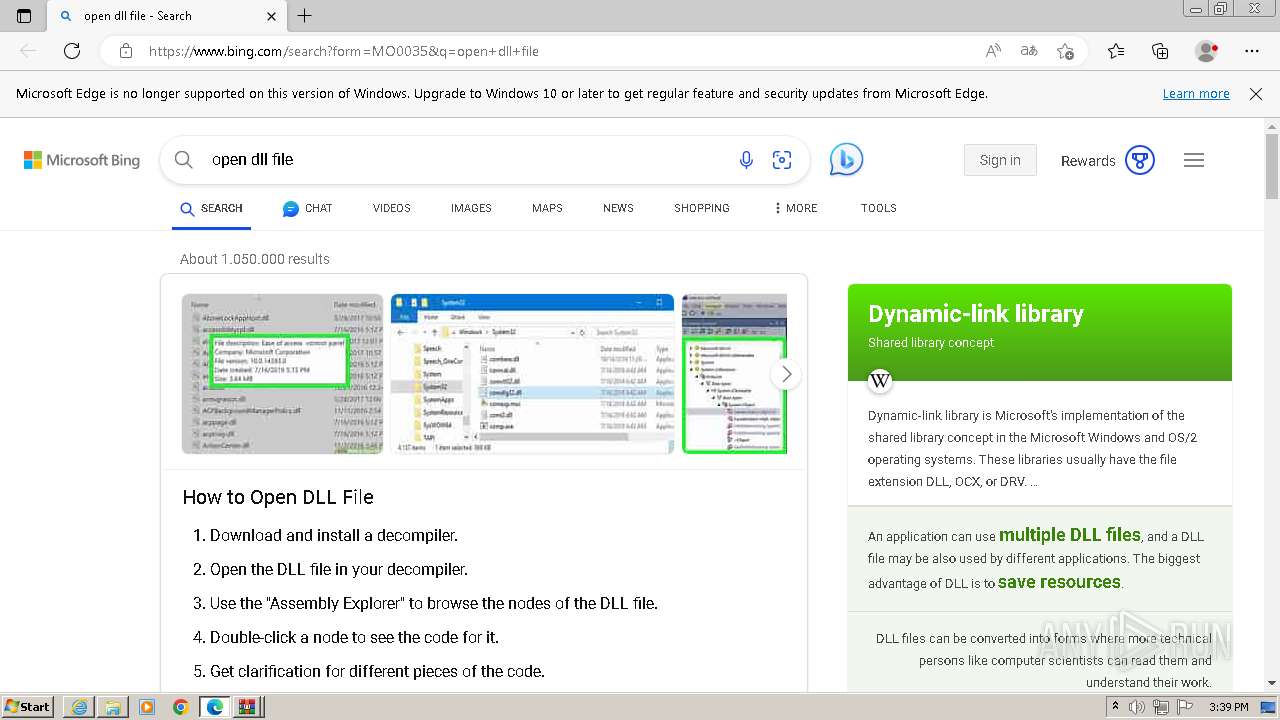Image resolution: width=1280 pixels, height=720 pixels.
Task: Switch to the VIDEOS tab
Action: coord(392,208)
